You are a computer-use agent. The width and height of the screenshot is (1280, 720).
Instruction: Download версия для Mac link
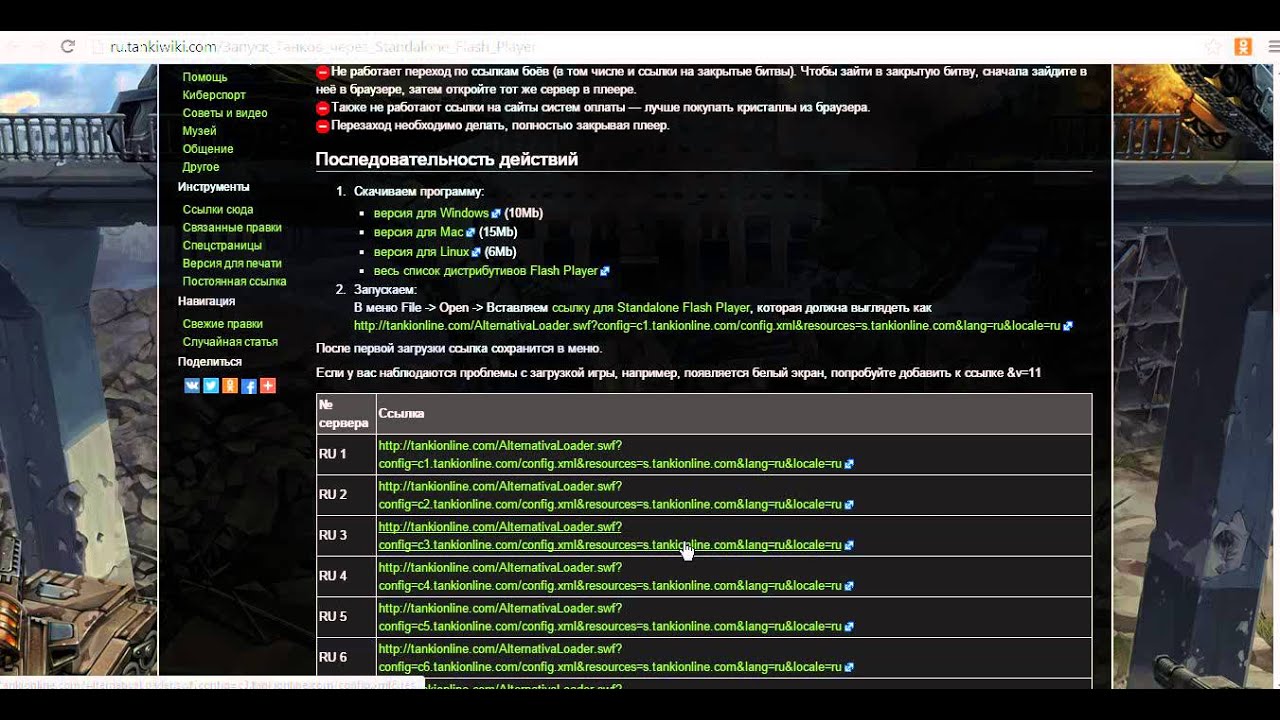pos(419,232)
